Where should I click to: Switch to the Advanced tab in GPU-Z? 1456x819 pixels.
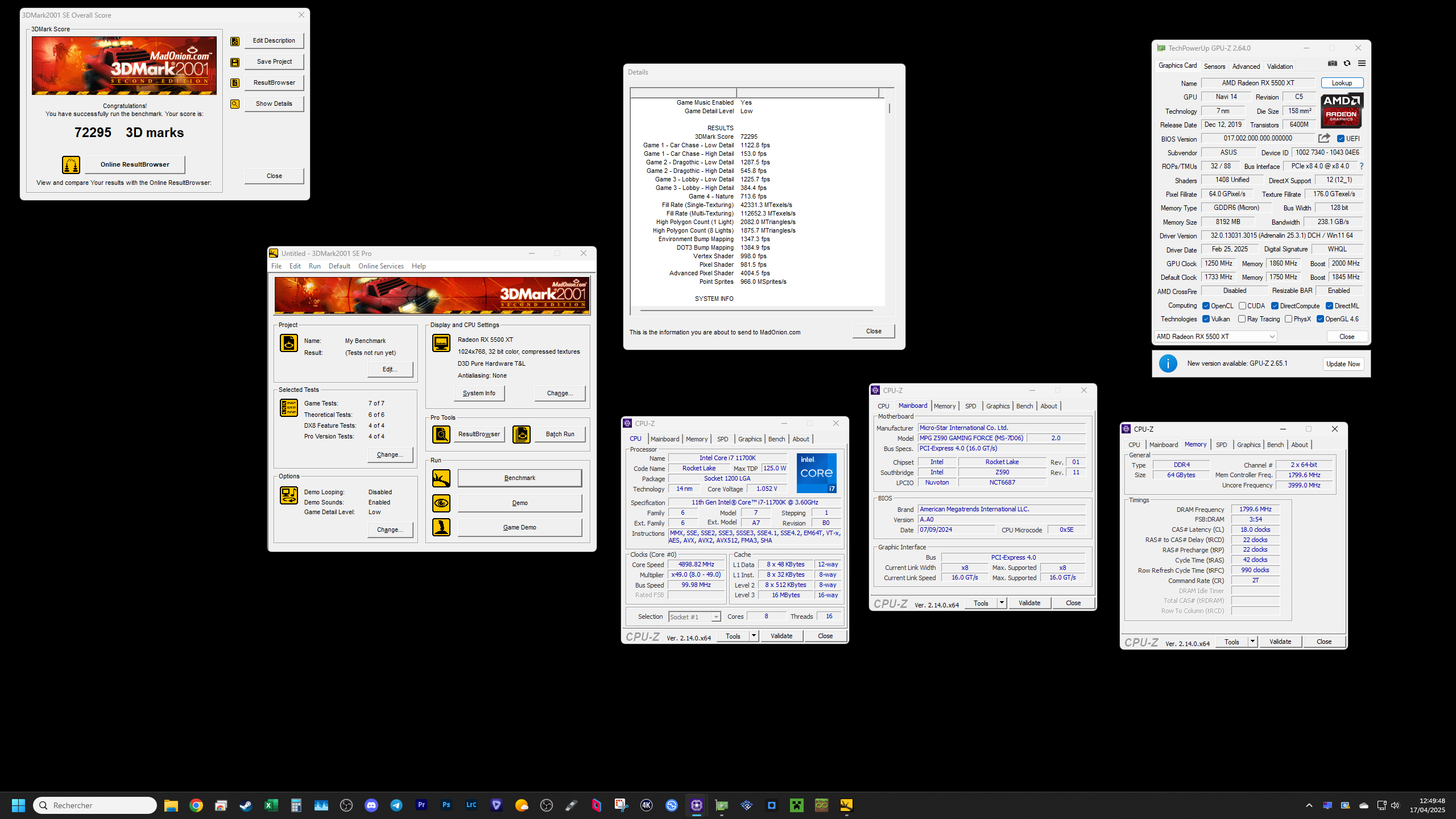pyautogui.click(x=1246, y=67)
